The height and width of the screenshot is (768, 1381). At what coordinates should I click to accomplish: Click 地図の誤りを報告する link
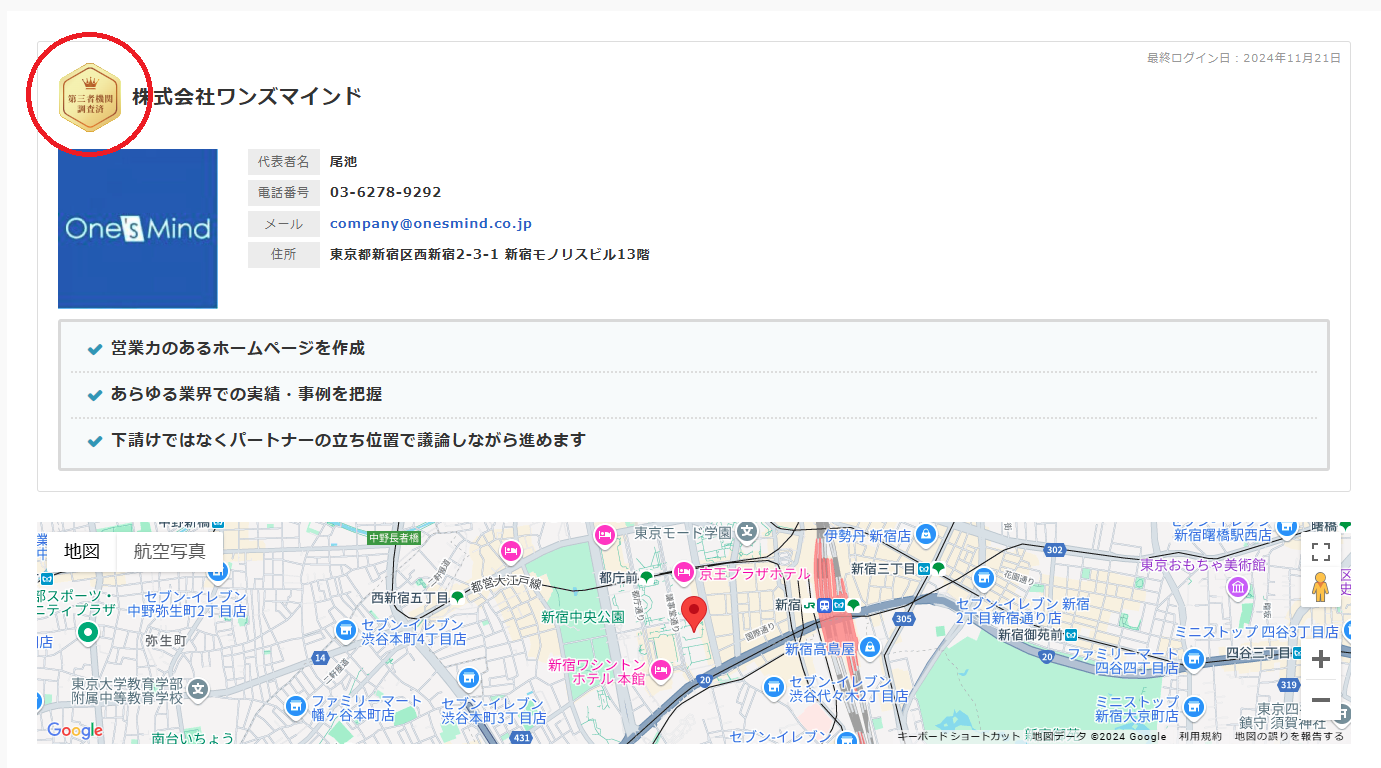[x=1290, y=737]
